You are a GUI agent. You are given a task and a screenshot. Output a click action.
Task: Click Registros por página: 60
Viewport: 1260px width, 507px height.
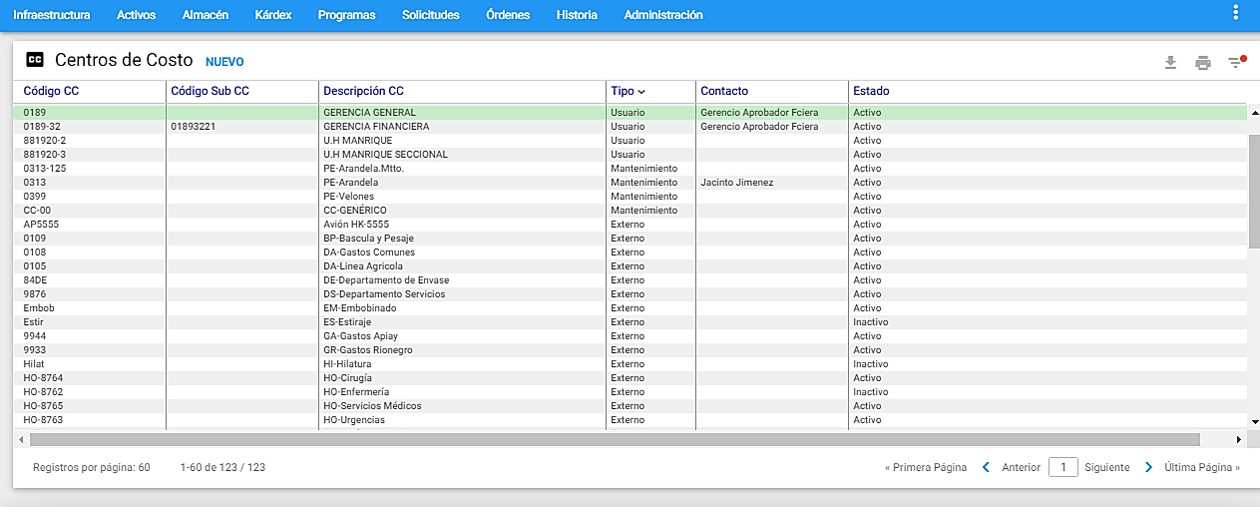click(x=92, y=467)
